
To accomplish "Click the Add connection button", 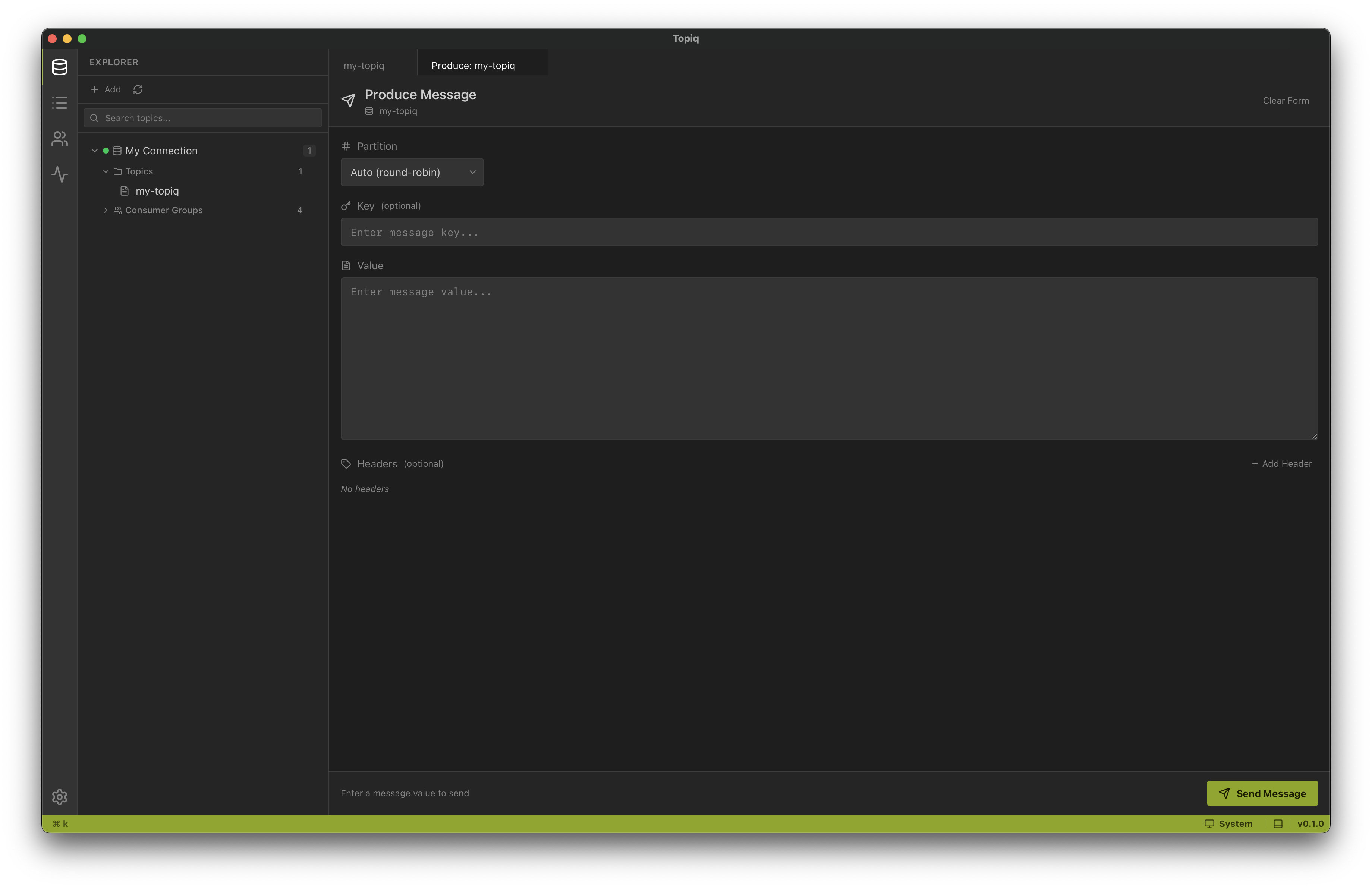I will click(106, 89).
